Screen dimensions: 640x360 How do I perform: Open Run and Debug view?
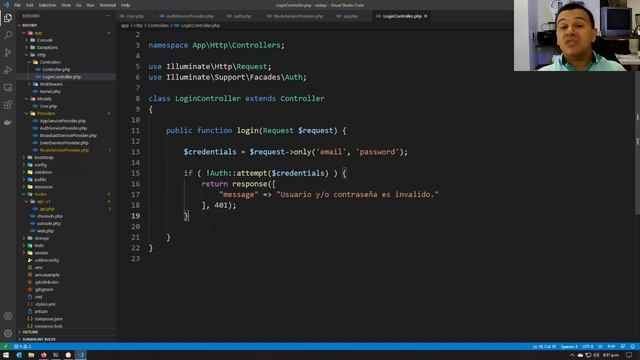[x=8, y=70]
